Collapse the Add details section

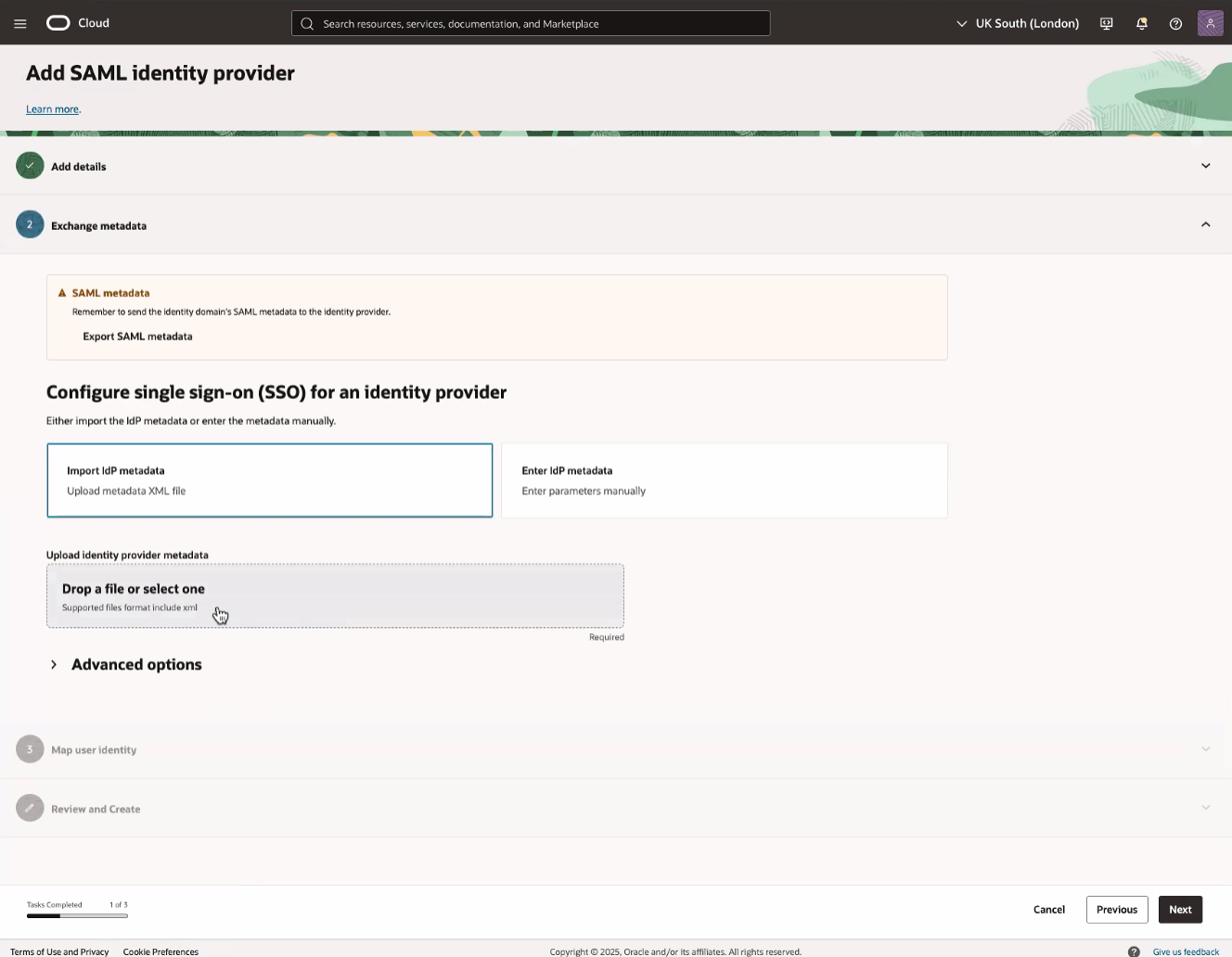click(x=1205, y=165)
